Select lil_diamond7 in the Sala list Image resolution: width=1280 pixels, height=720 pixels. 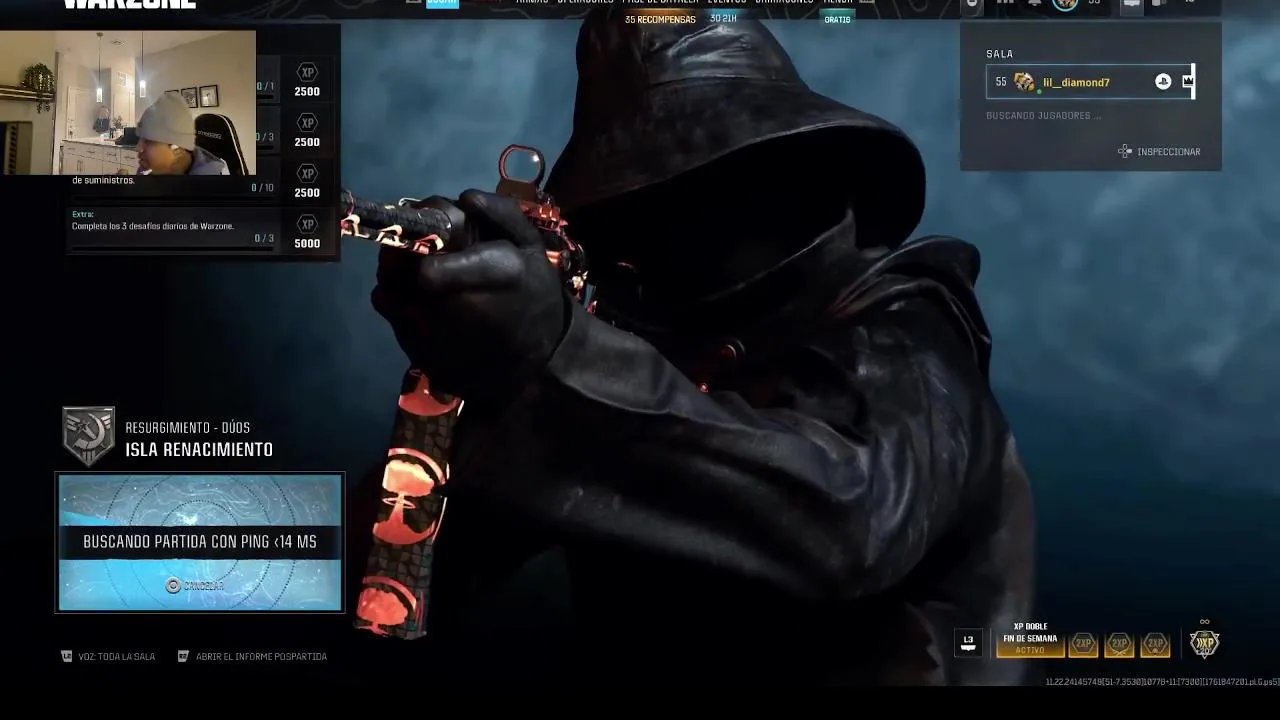[x=1090, y=82]
